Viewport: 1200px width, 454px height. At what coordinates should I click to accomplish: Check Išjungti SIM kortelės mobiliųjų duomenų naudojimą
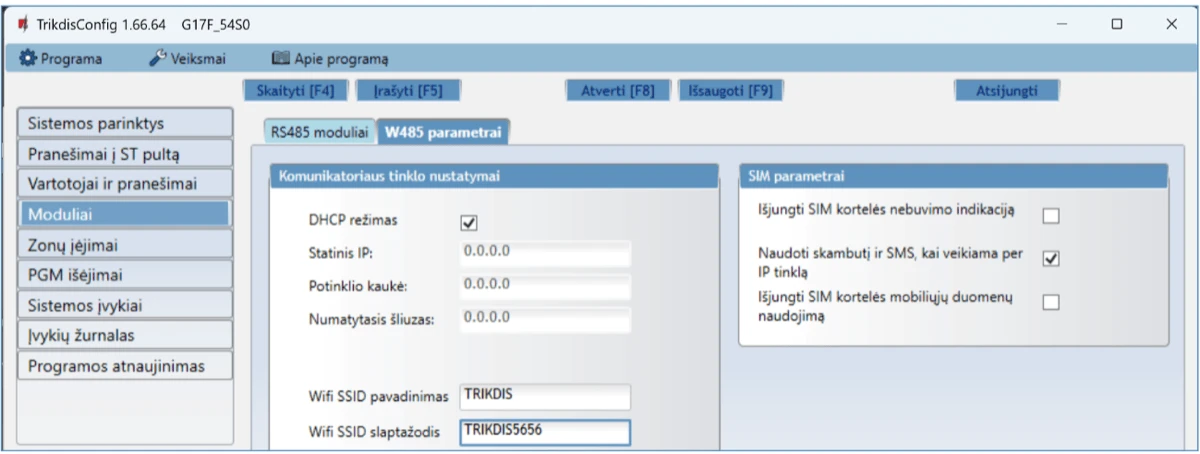click(x=1050, y=303)
